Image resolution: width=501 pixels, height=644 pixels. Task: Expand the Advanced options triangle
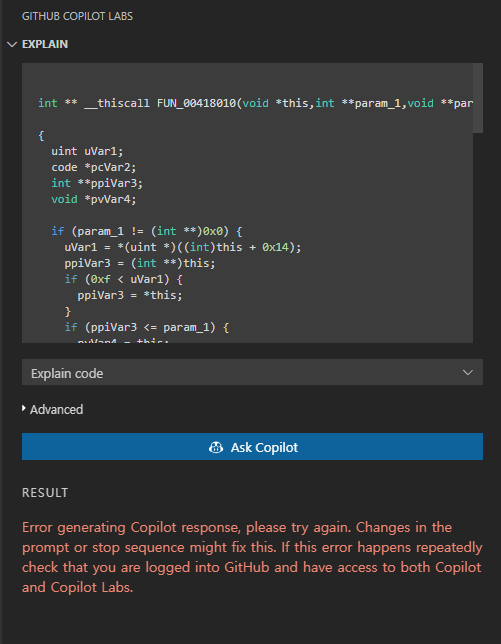click(24, 409)
